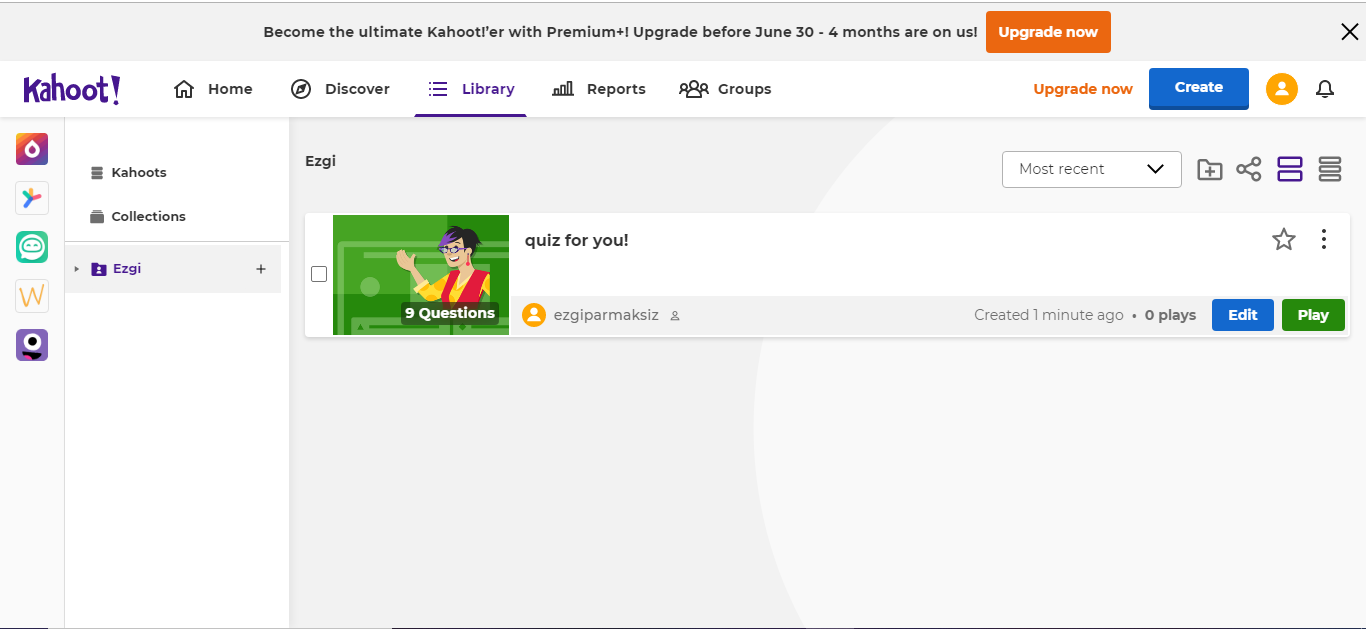Open the colorful star app icon in sidebar
Image resolution: width=1366 pixels, height=629 pixels.
coord(32,198)
